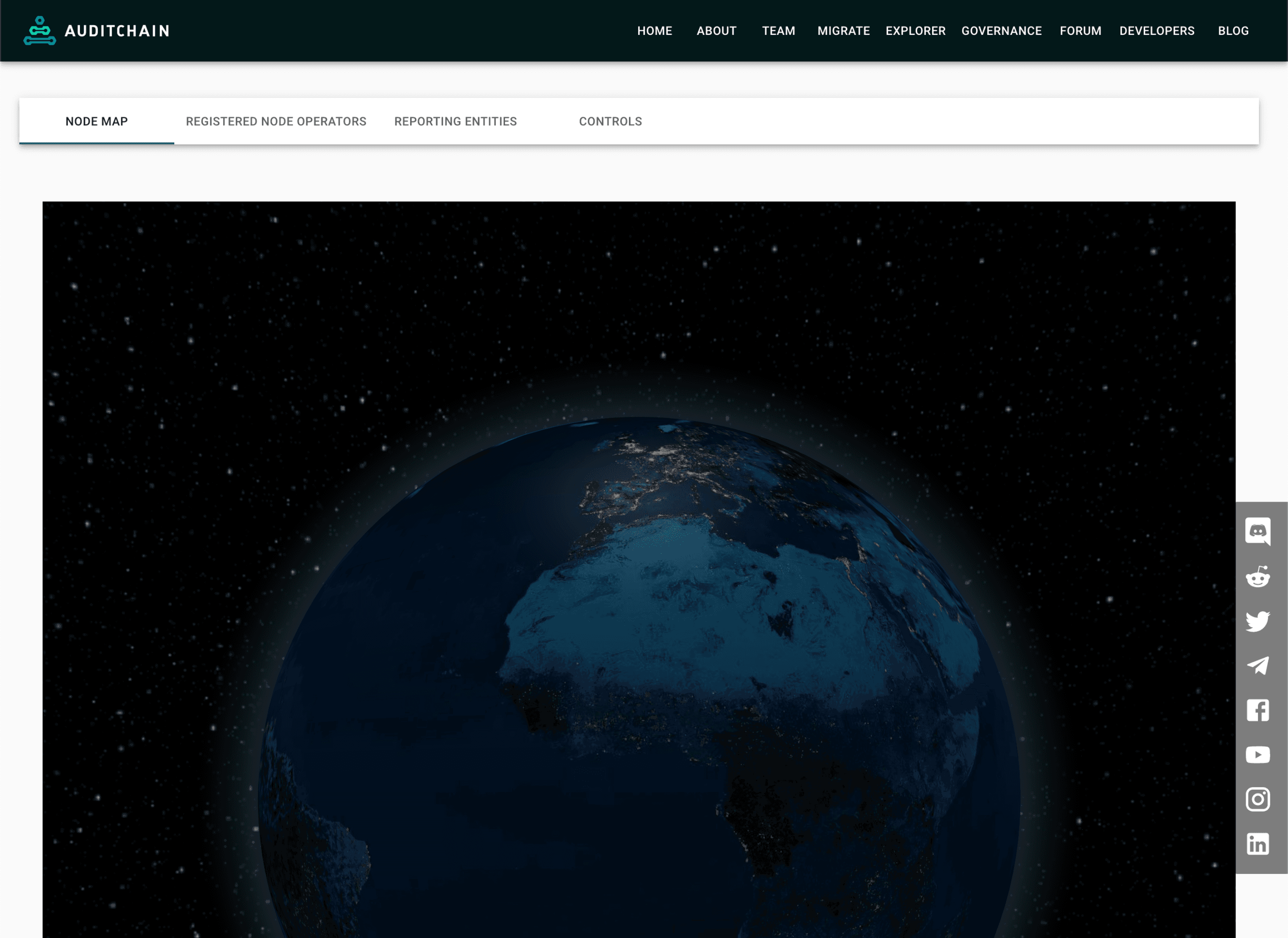The width and height of the screenshot is (1288, 938).
Task: Open the REPORTING ENTITIES tab
Action: pyautogui.click(x=455, y=121)
